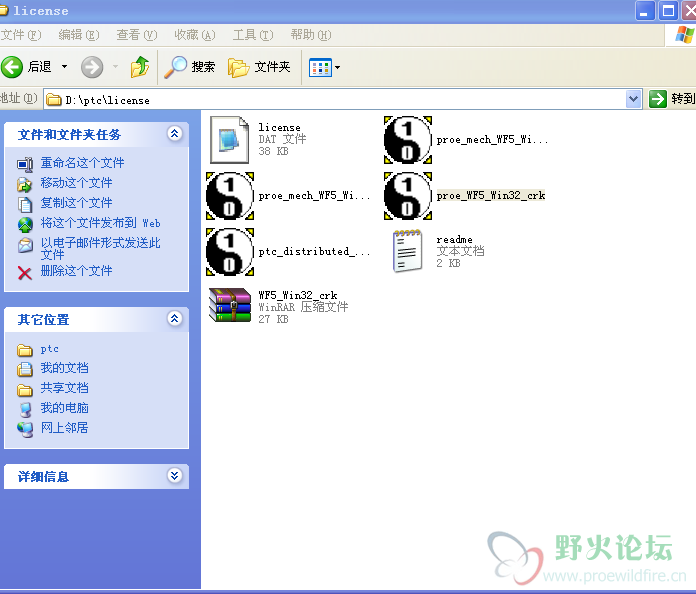The width and height of the screenshot is (696, 594).
Task: Minimize the license window
Action: (x=645, y=11)
